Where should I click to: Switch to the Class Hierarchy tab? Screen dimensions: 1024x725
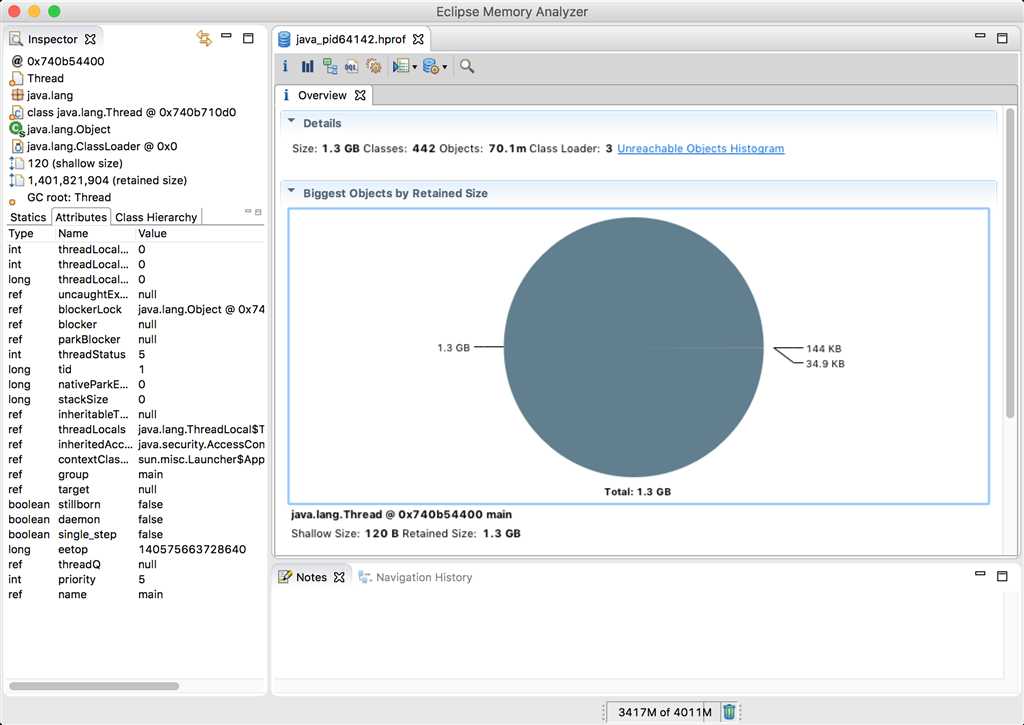click(156, 217)
